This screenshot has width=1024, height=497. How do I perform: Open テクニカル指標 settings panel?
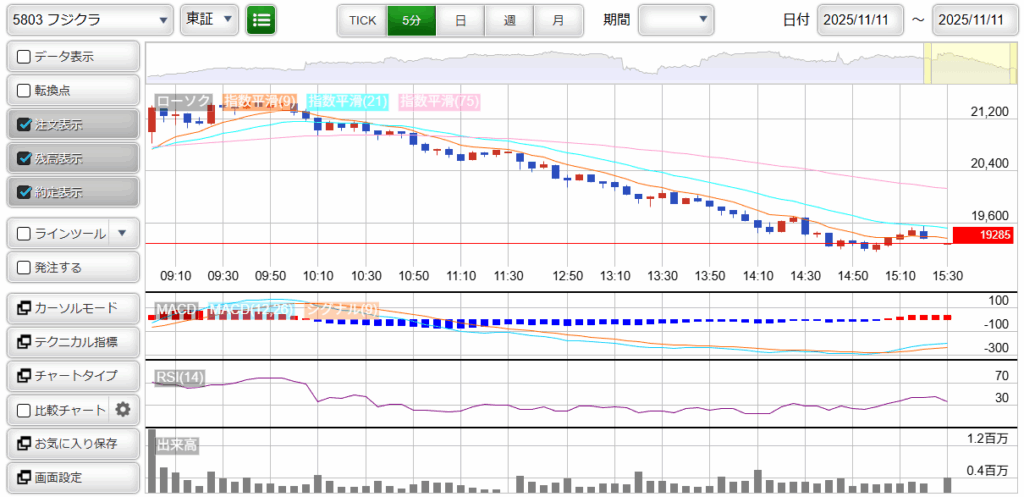click(72, 342)
